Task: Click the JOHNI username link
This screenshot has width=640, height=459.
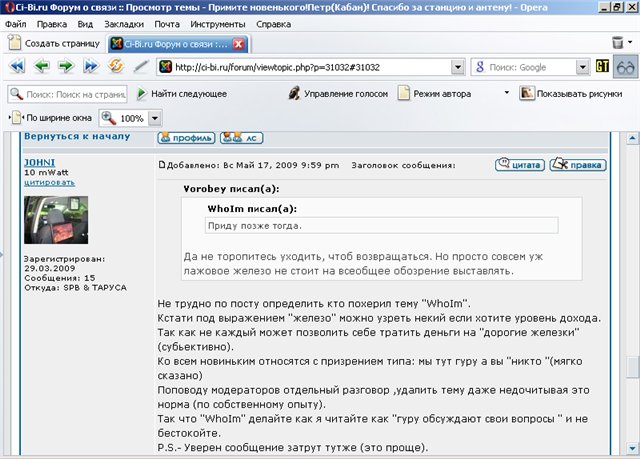Action: point(39,161)
